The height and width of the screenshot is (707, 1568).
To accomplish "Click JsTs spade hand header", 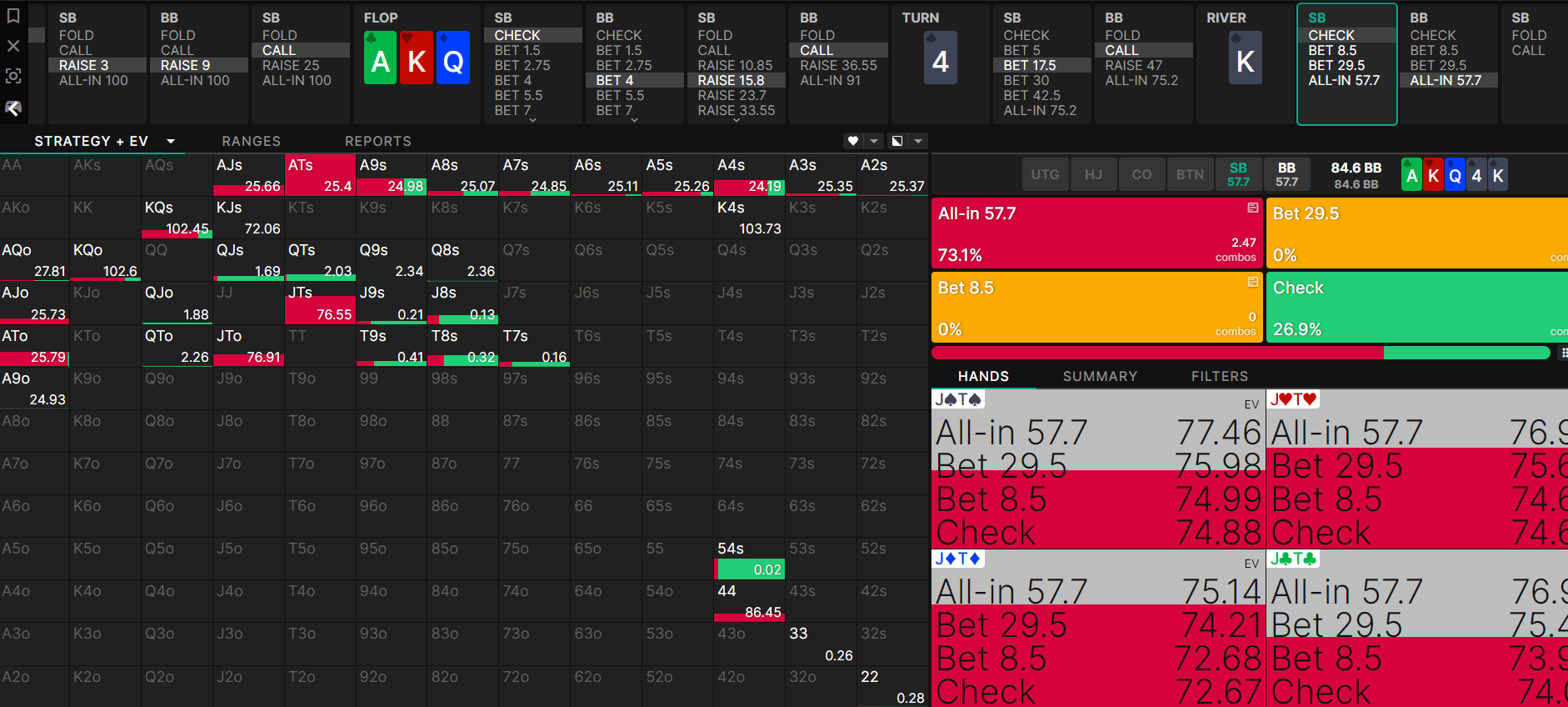I will 958,399.
